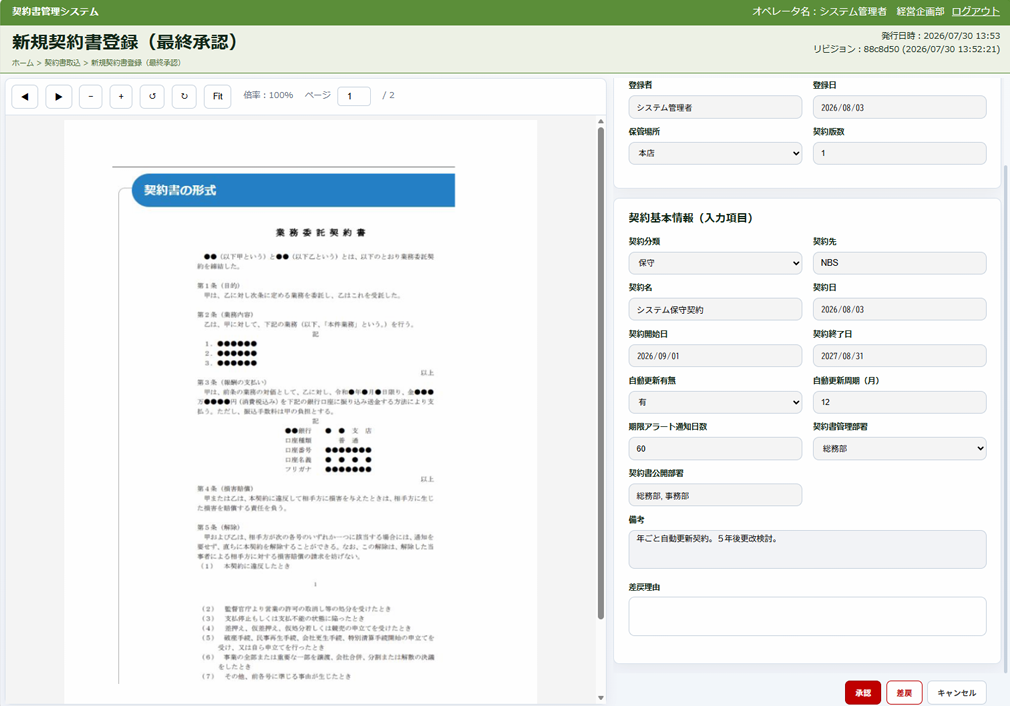Screen dimensions: 1010x706
Task: Cancel with the キャンセル button
Action: pyautogui.click(x=957, y=692)
